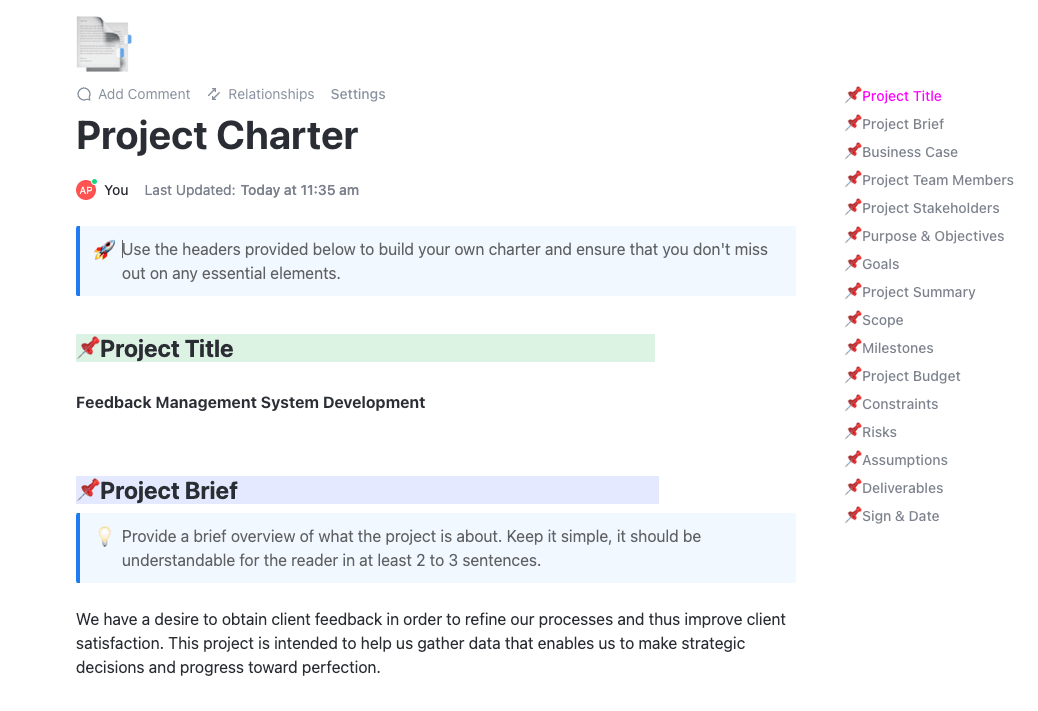Image resolution: width=1038 pixels, height=711 pixels.
Task: Click the Project Charter title field
Action: tap(217, 136)
